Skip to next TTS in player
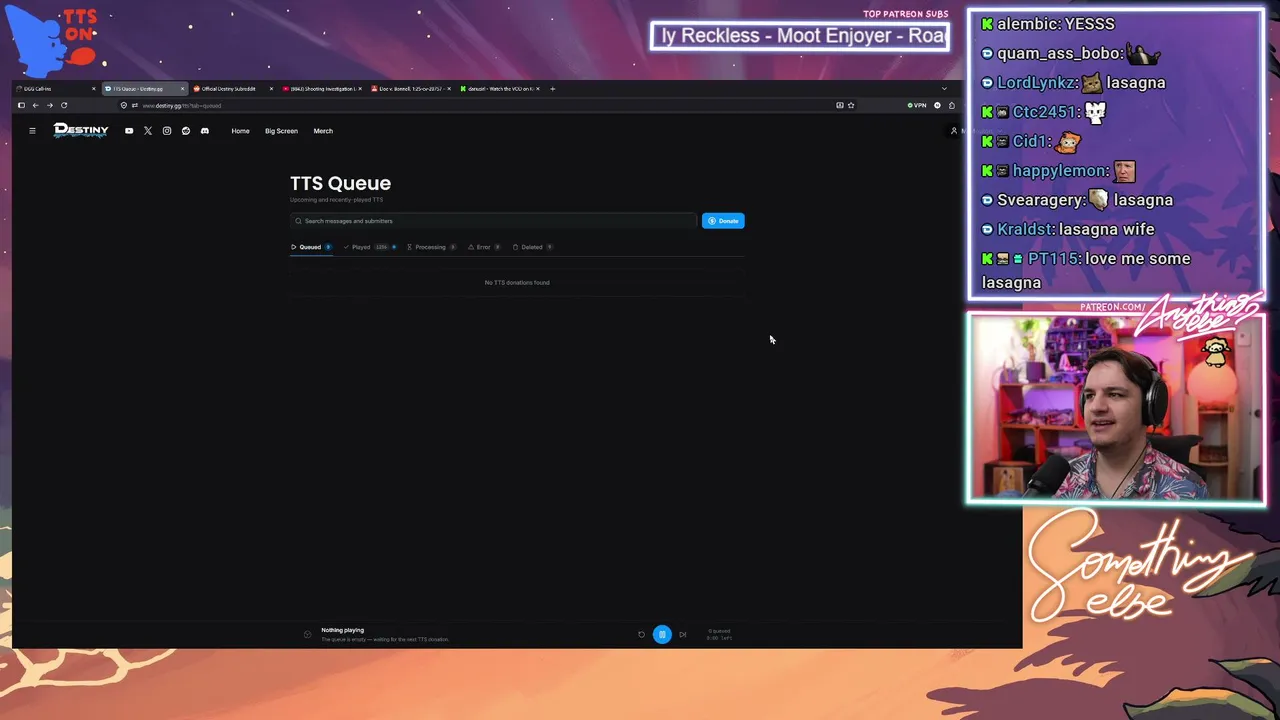 point(683,634)
